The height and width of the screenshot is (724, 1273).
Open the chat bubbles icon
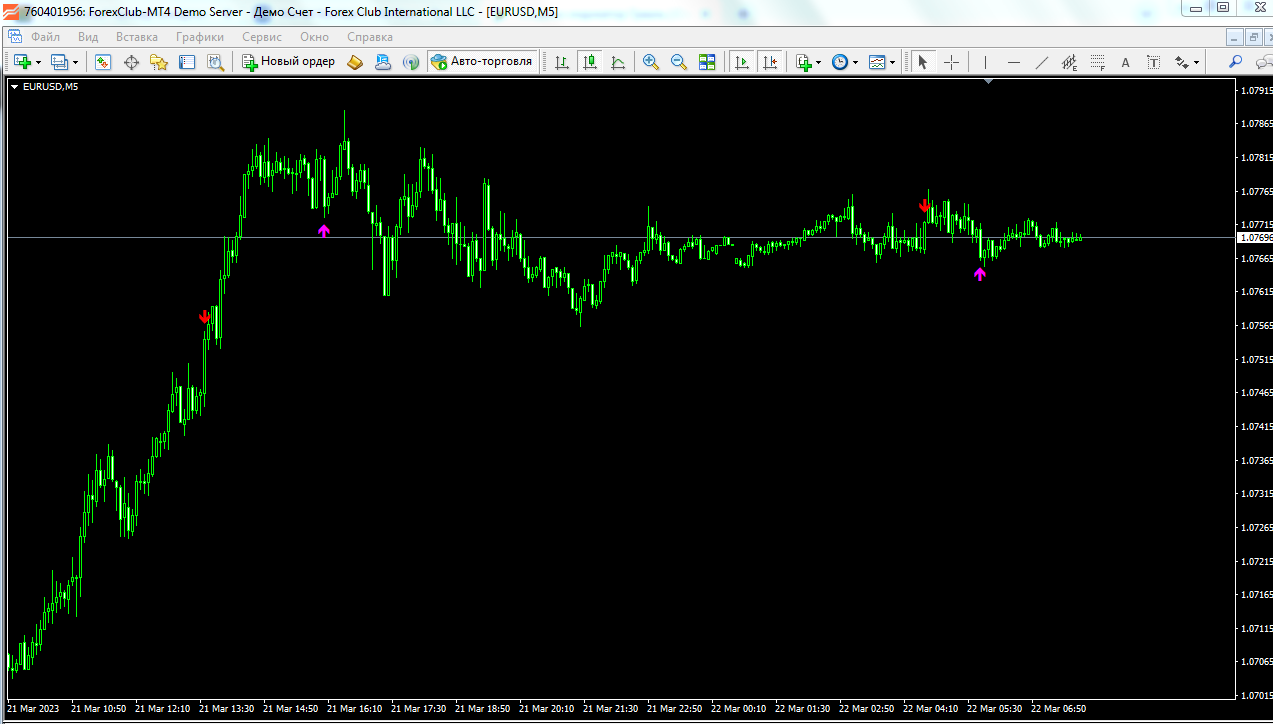(x=1263, y=62)
